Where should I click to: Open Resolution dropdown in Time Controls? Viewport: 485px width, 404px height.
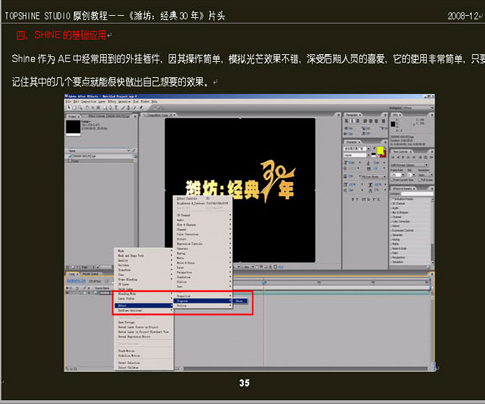tap(425, 175)
